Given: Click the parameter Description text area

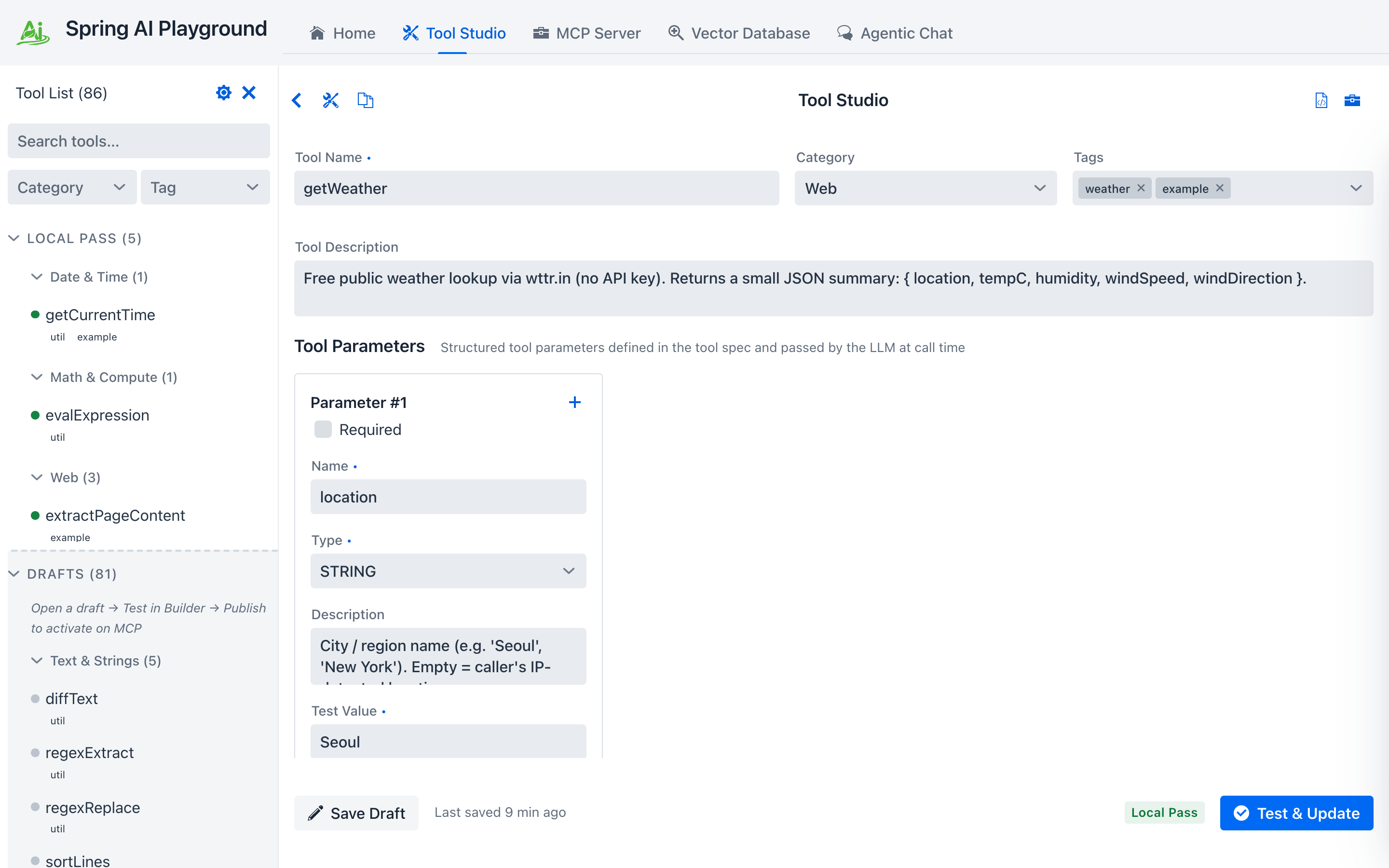Looking at the screenshot, I should tap(448, 656).
